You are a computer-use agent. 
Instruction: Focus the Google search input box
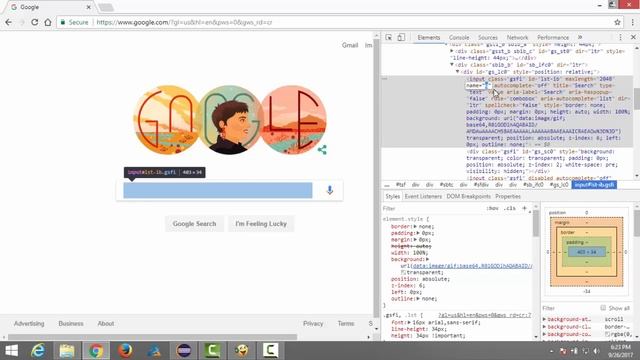[x=218, y=191]
